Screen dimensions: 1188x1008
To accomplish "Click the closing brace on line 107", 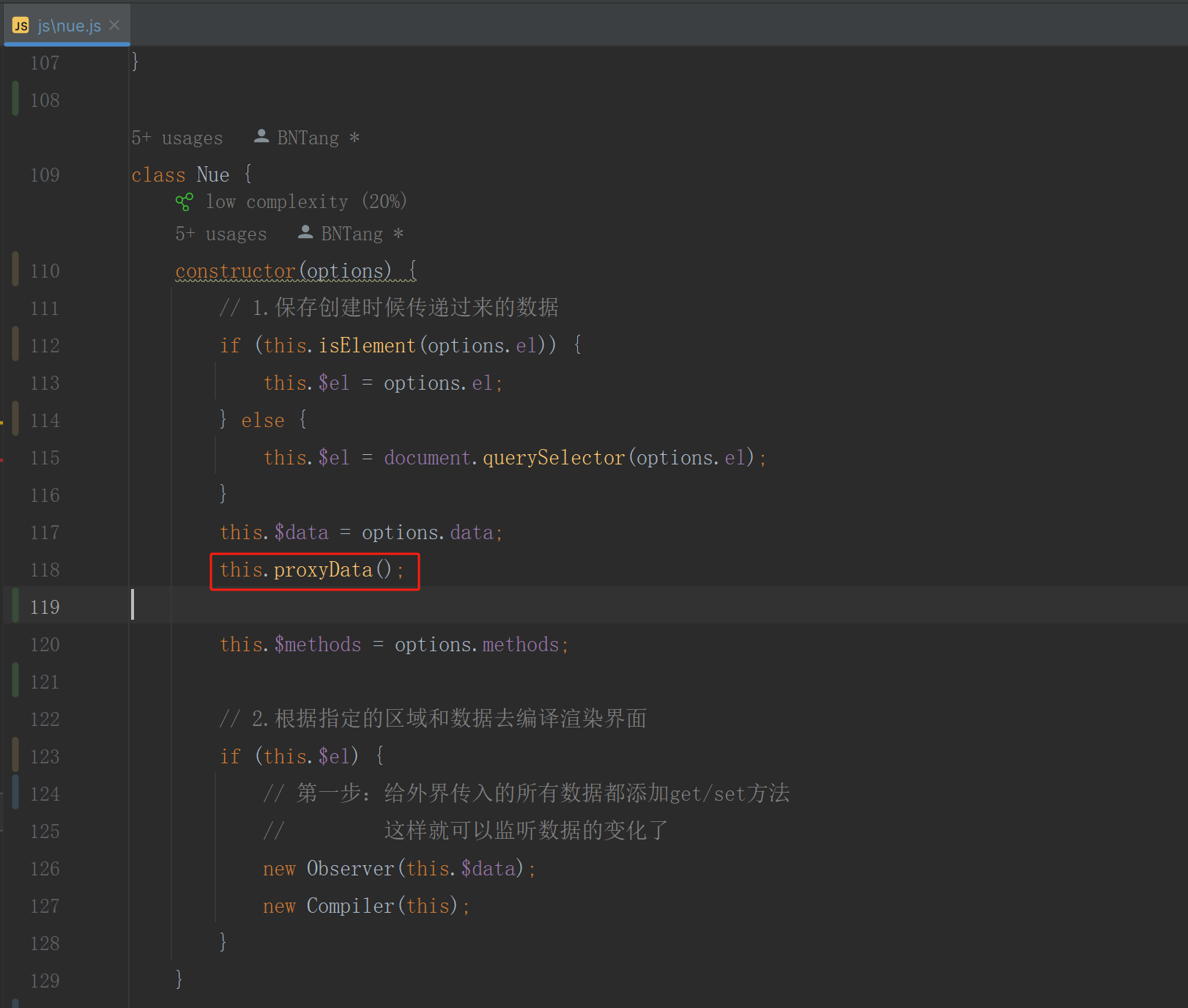I will 135,62.
